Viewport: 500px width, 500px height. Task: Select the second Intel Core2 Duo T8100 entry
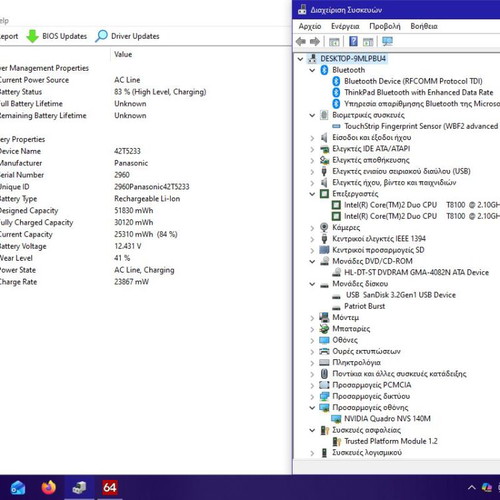tap(422, 216)
